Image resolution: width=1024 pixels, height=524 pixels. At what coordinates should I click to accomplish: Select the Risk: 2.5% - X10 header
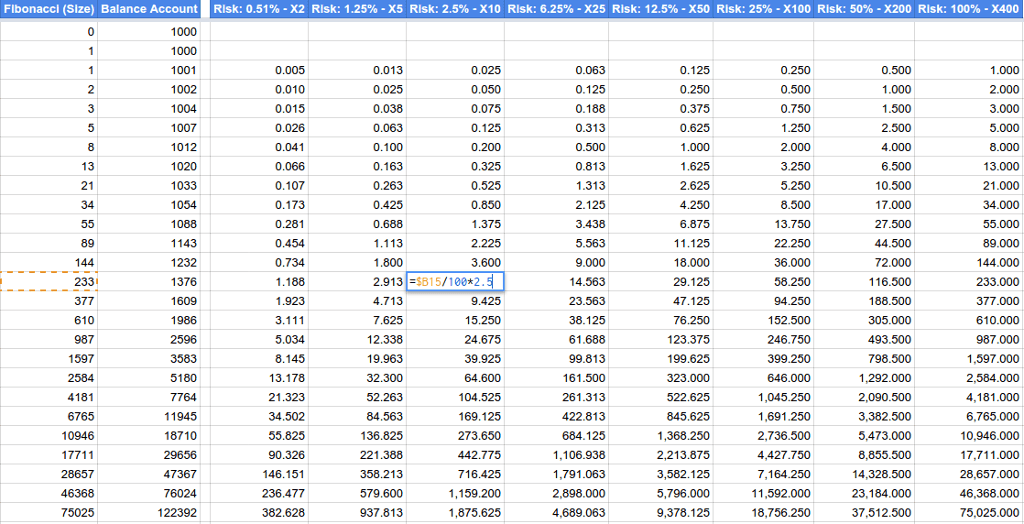455,10
